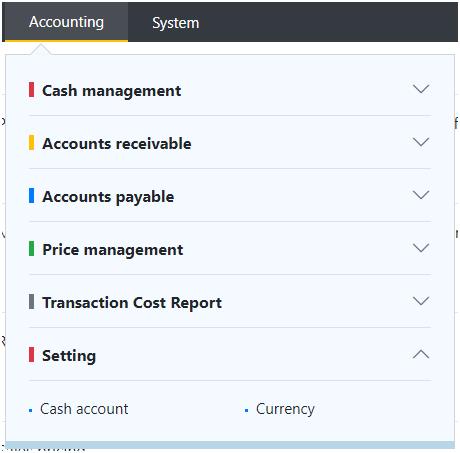Open the Accounting tab
460x453 pixels.
point(66,22)
